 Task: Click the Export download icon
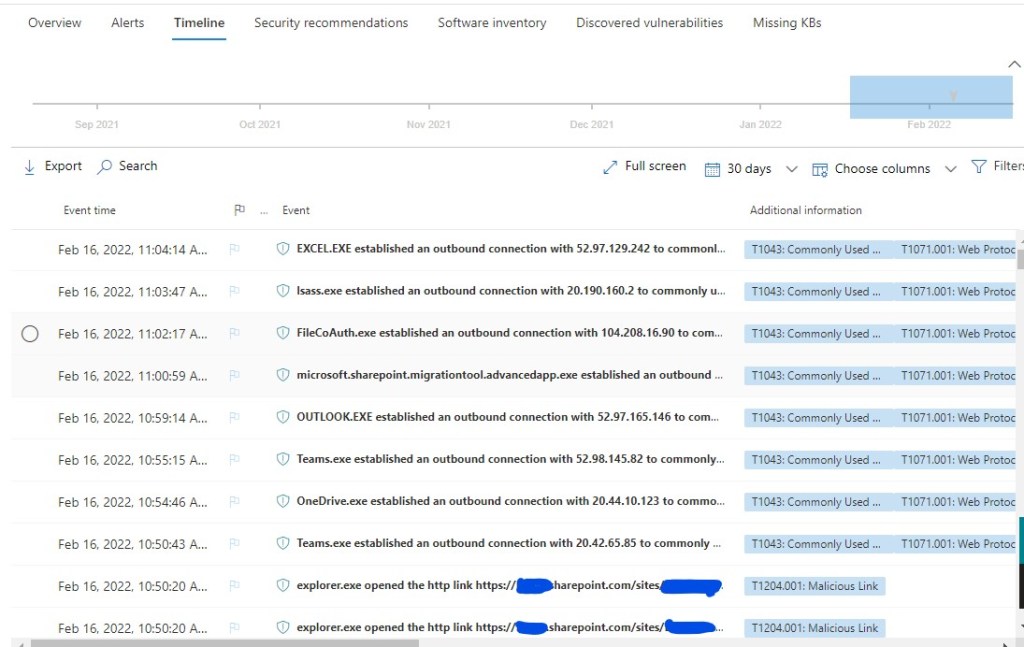pyautogui.click(x=29, y=167)
